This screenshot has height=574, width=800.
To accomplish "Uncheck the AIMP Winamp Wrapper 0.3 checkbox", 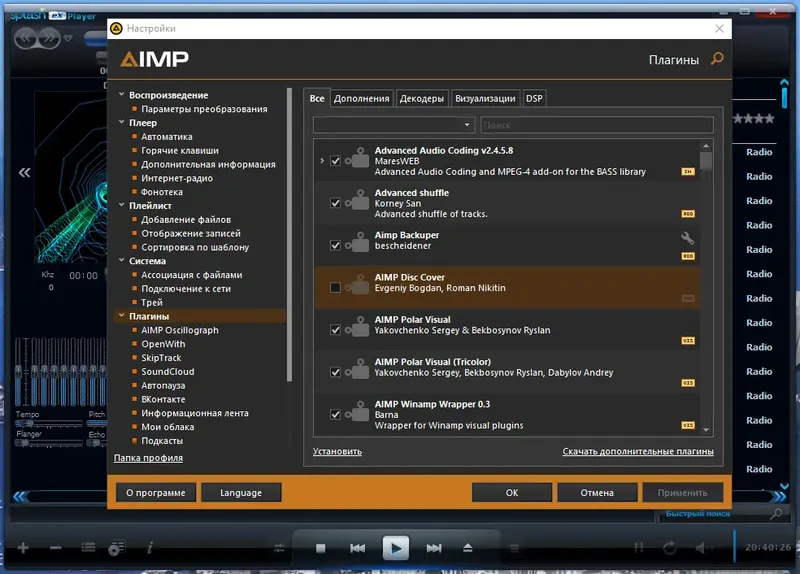I will tap(335, 414).
